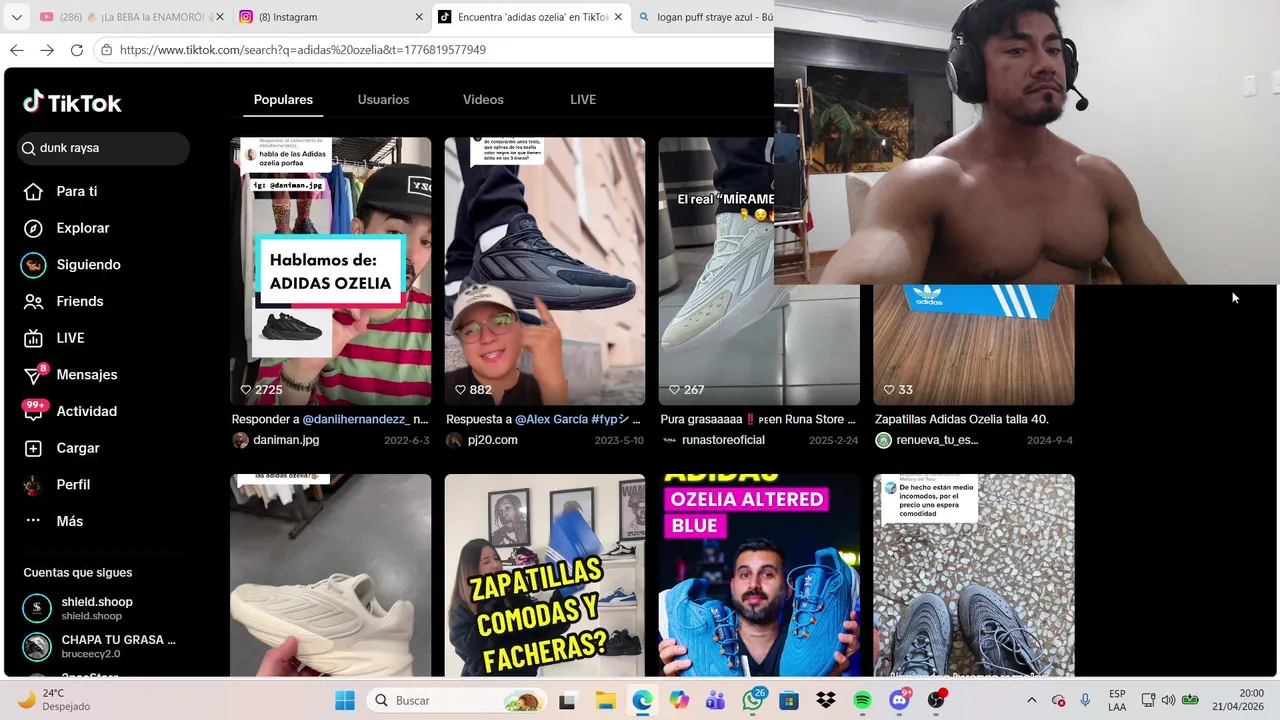Open Microsoft Edge taskbar icon

642,700
